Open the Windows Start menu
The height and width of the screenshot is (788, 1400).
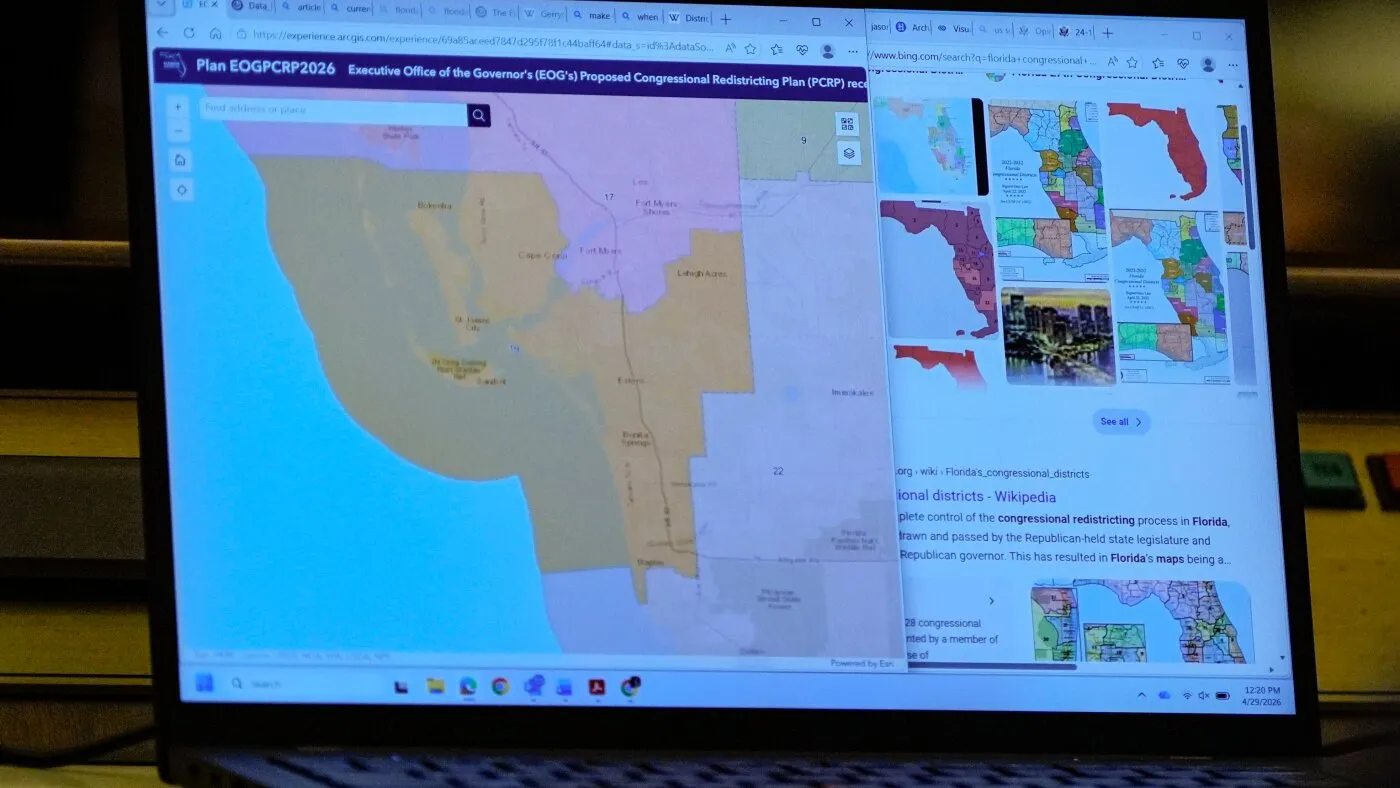(x=204, y=683)
